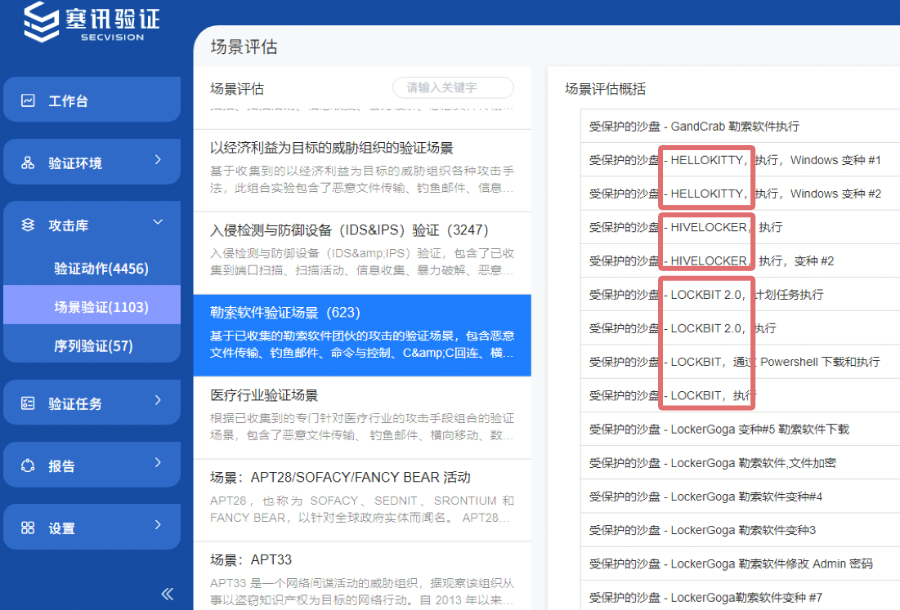The image size is (900, 610).
Task: Click LockerGoga 变种#5 勒索软件下载 row
Action: pyautogui.click(x=740, y=429)
